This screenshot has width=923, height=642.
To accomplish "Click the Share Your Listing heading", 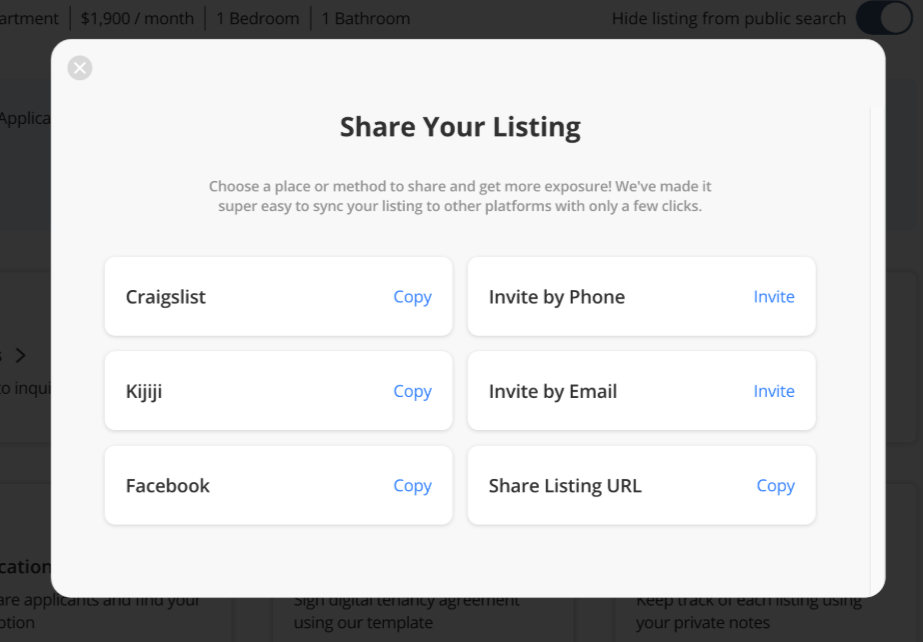I will (460, 127).
